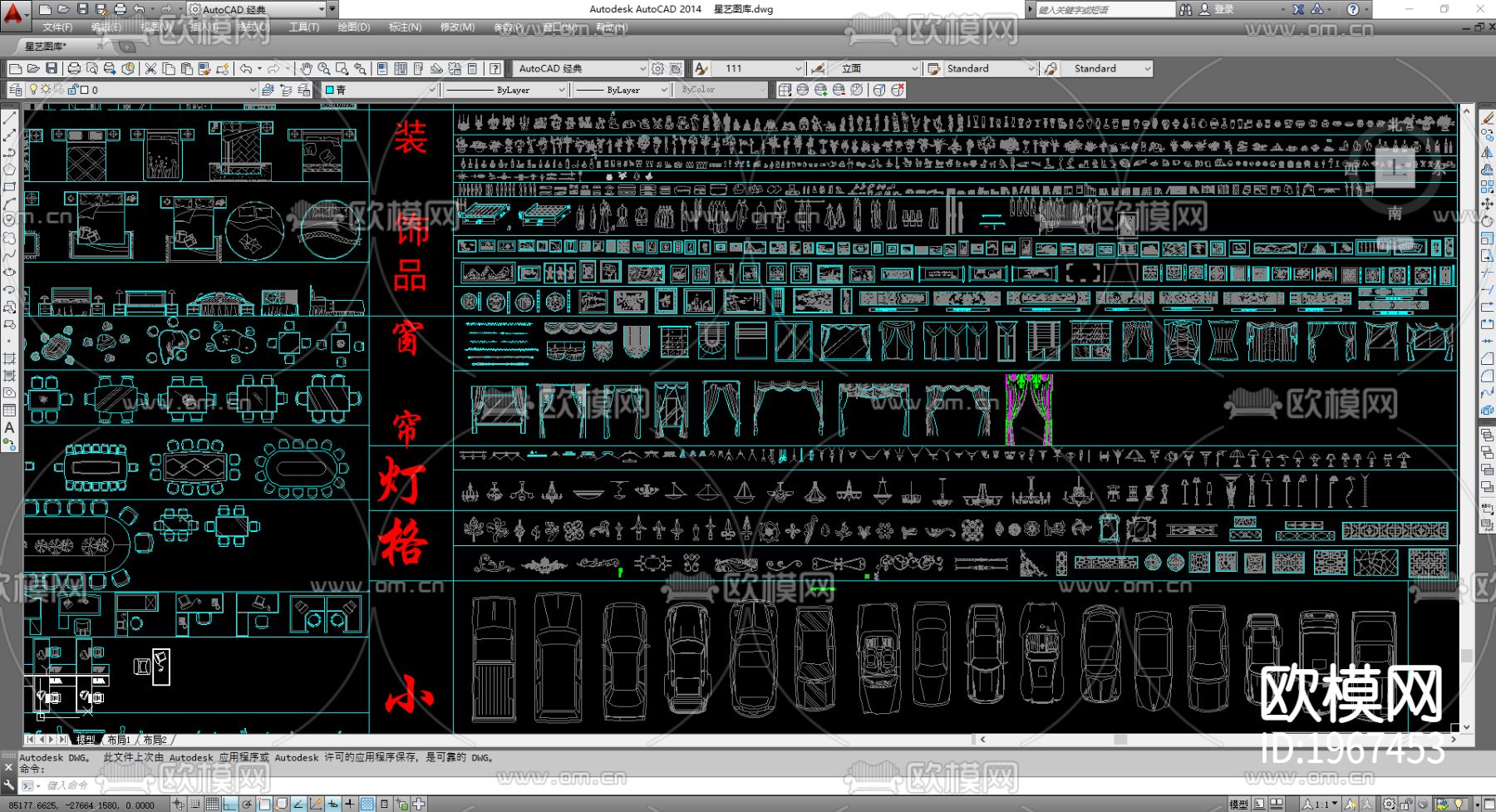The height and width of the screenshot is (812, 1496).
Task: Select the Zoom Window tool
Action: (342, 68)
